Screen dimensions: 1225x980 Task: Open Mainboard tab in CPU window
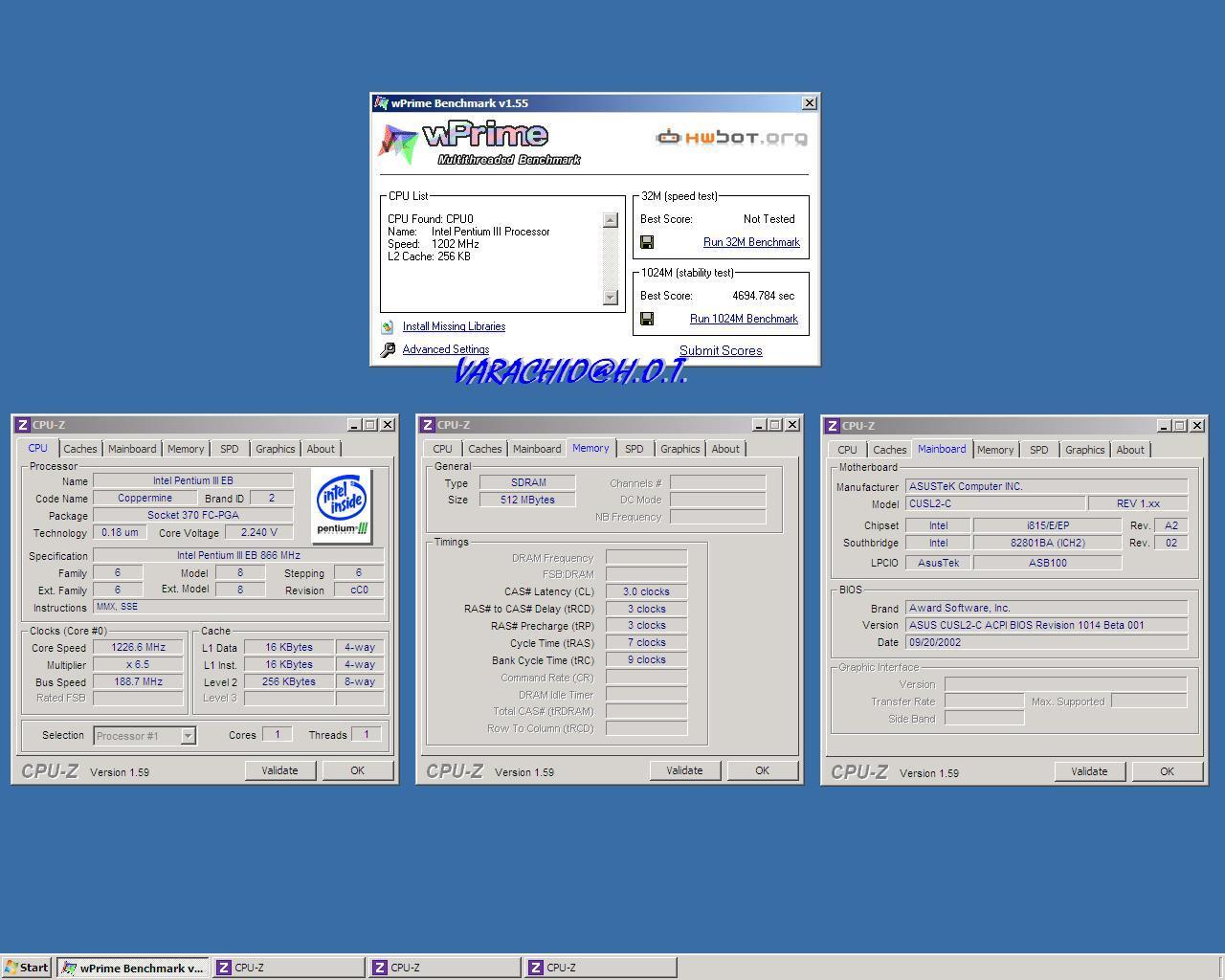pyautogui.click(x=132, y=449)
